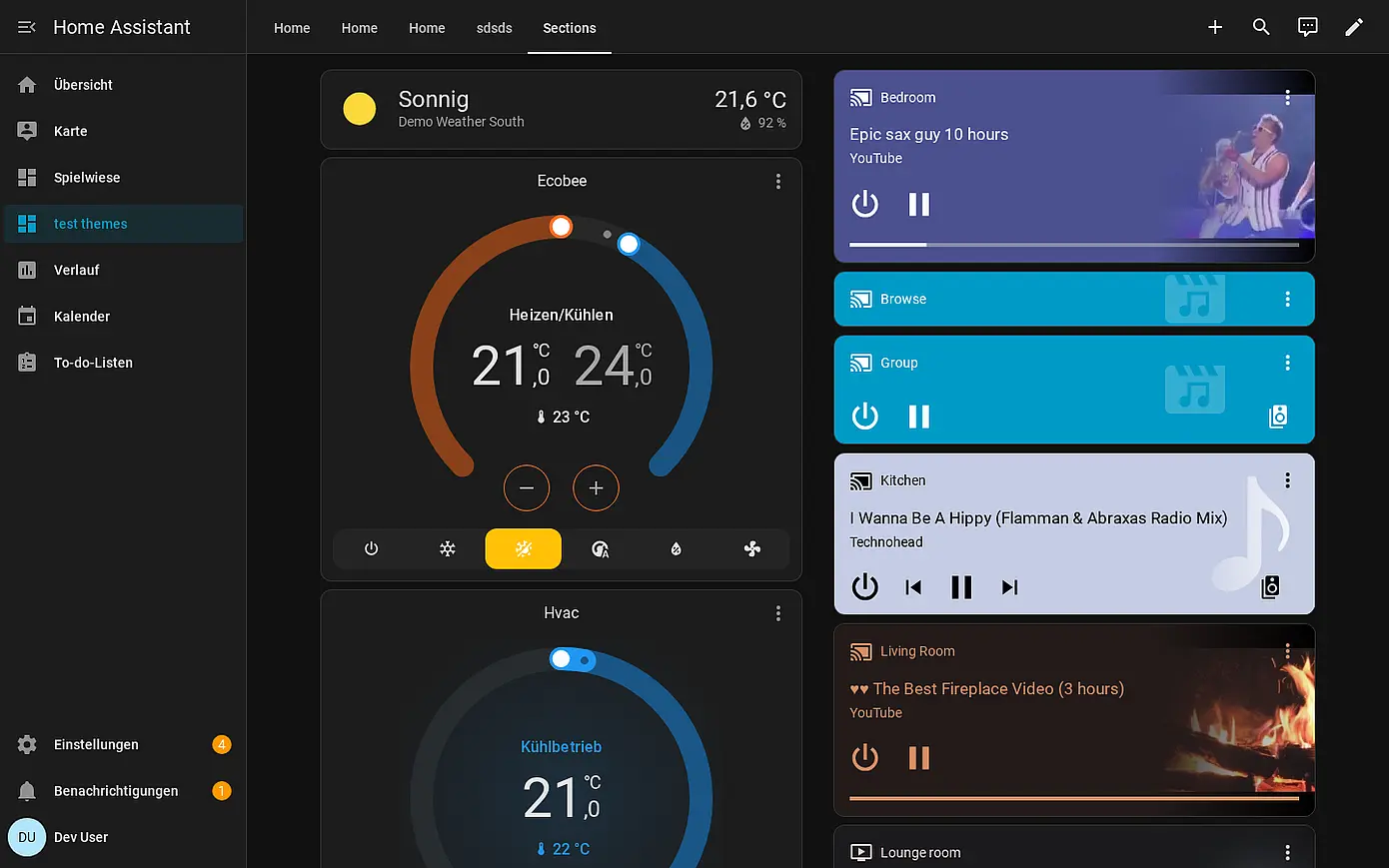Open the Ecobee card three-dot menu
1389x868 pixels.
coord(778,182)
